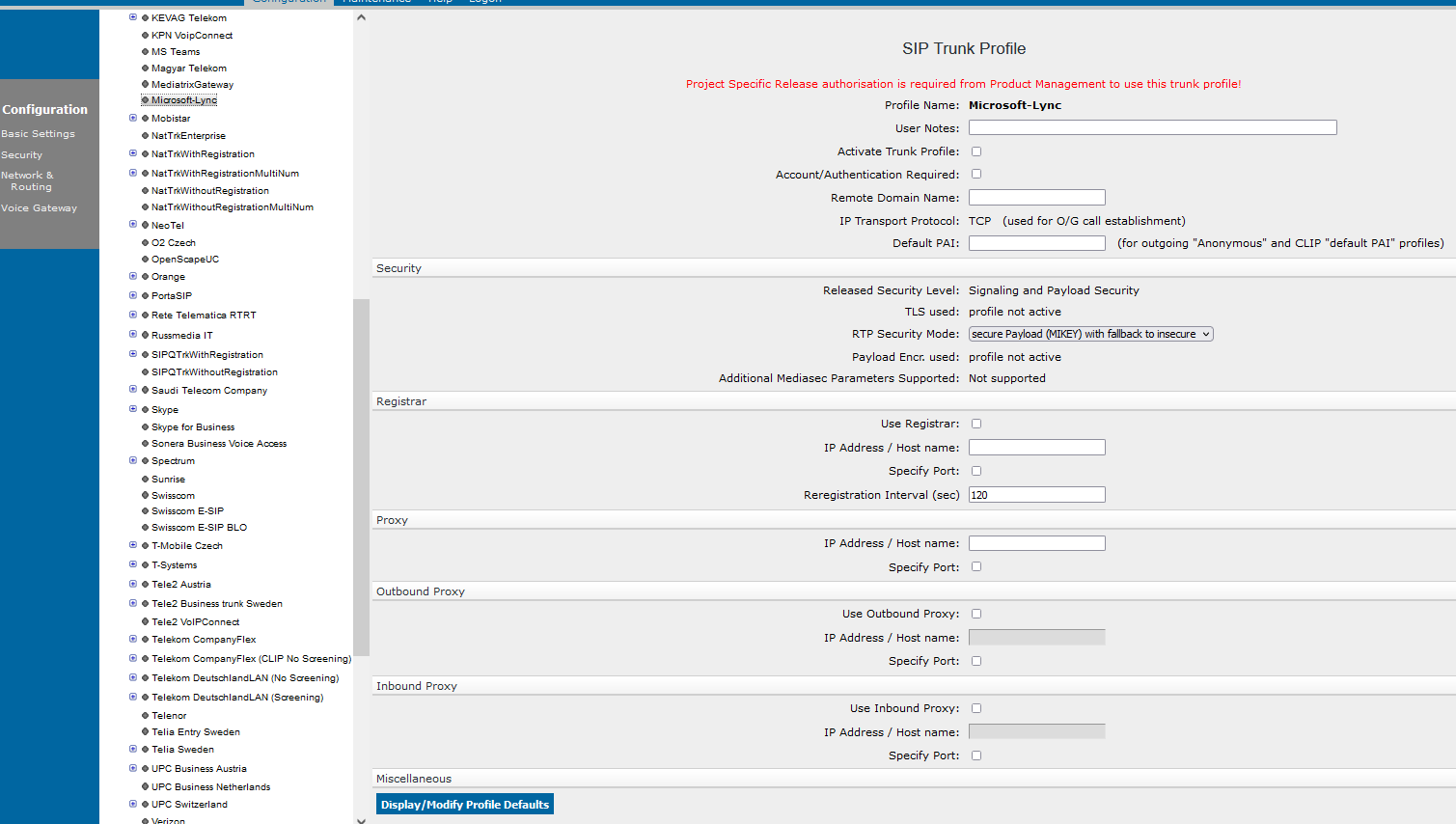1456x824 pixels.
Task: Click the User Notes input field
Action: click(1153, 127)
